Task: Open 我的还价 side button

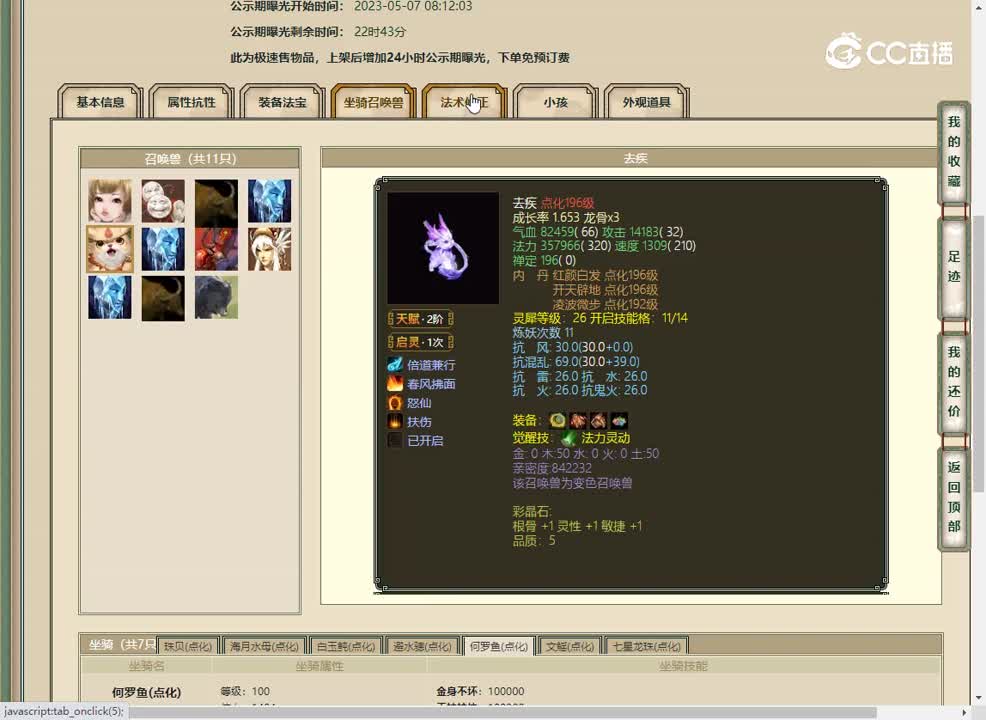Action: point(953,382)
